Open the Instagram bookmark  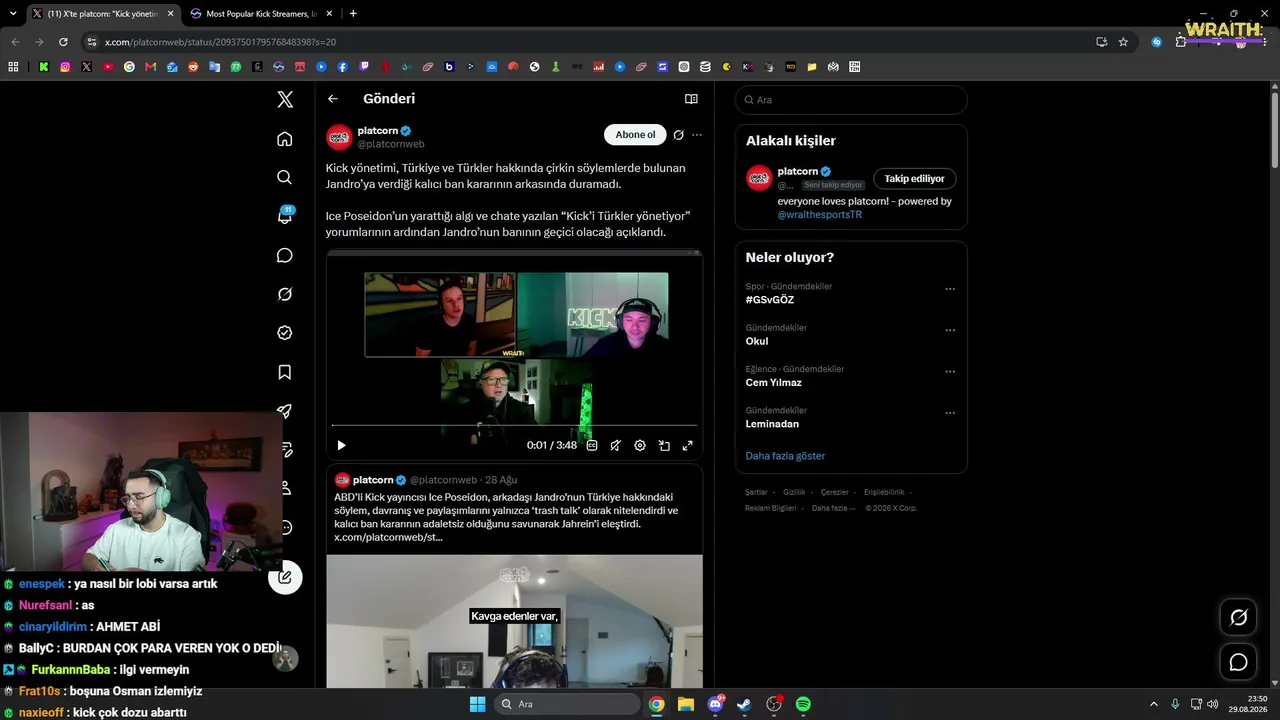pos(65,67)
